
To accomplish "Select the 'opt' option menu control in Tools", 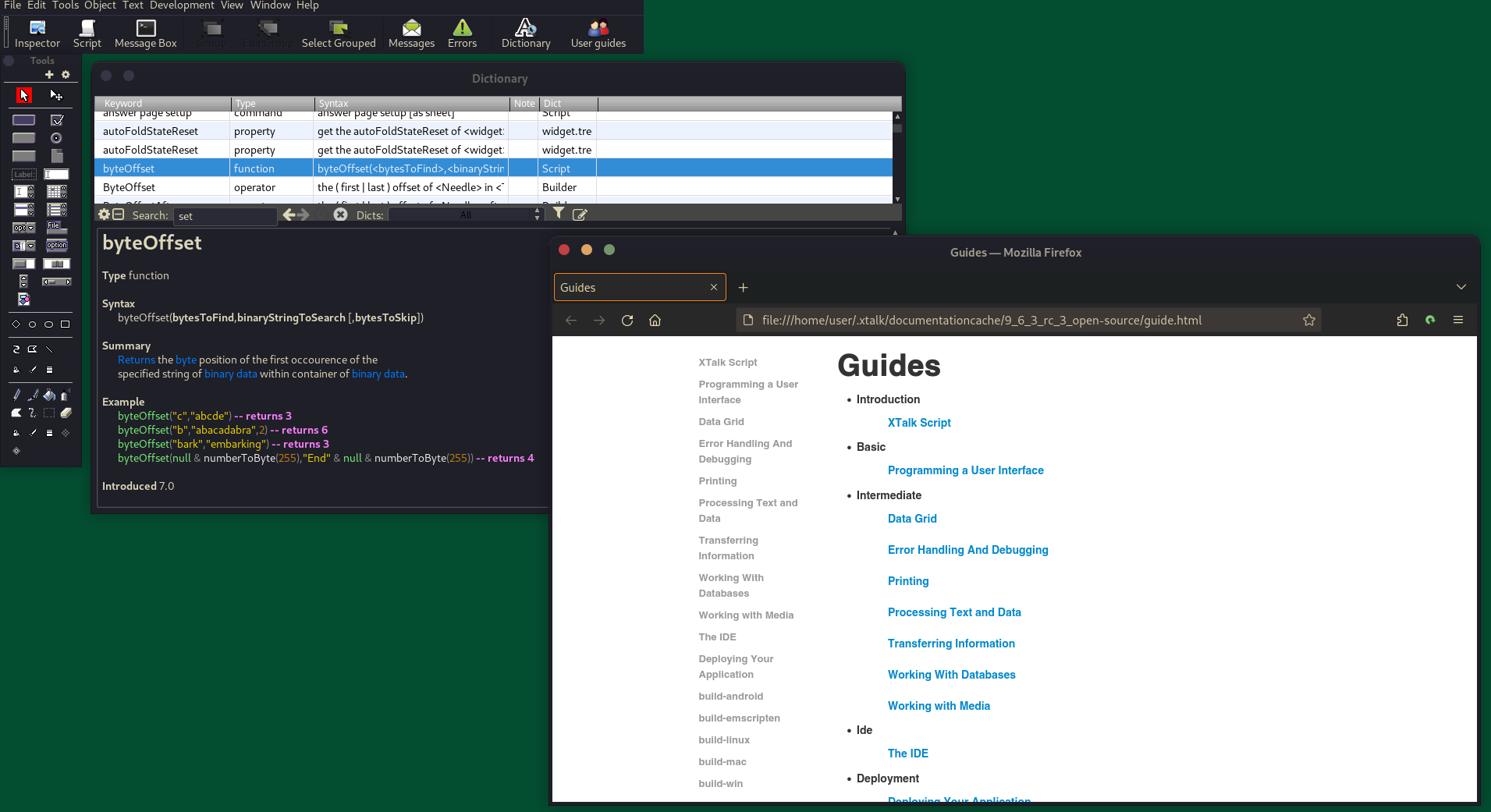I will pos(24,228).
